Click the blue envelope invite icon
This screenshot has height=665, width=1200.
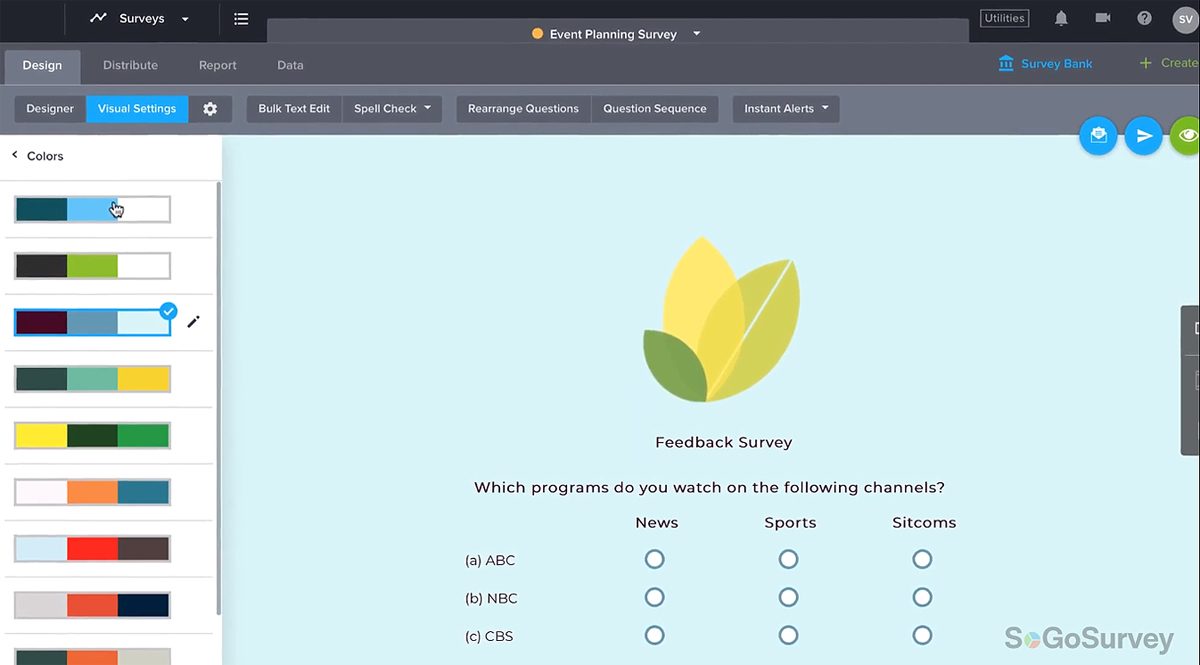pos(1098,136)
